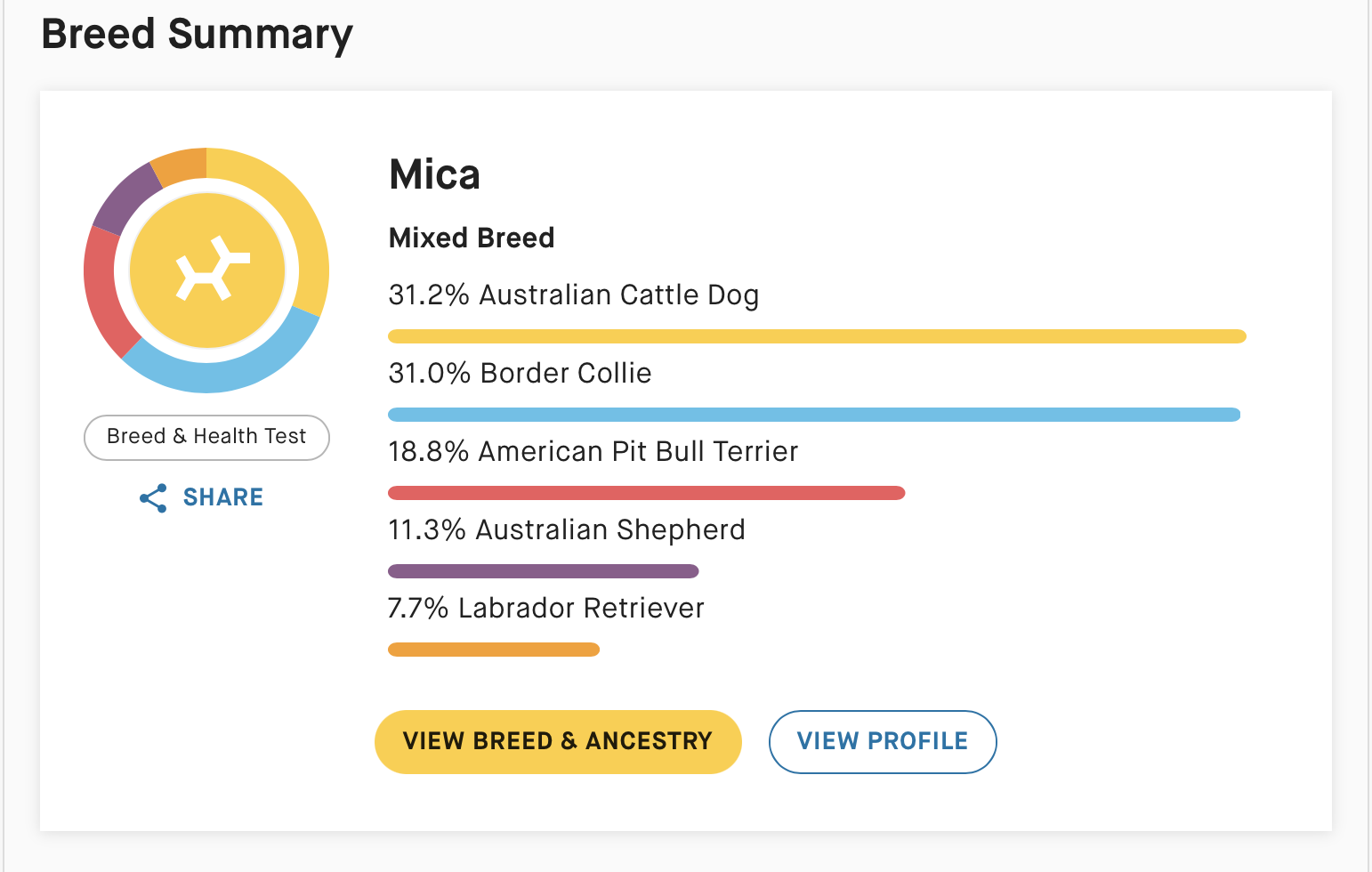Click the dog name Mica
The height and width of the screenshot is (872, 1372).
[x=434, y=174]
